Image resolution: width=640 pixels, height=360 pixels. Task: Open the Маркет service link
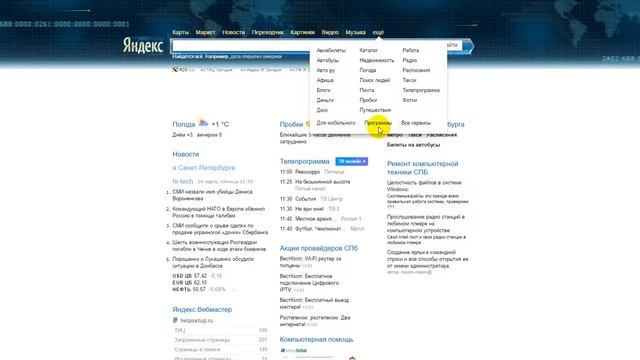(205, 32)
